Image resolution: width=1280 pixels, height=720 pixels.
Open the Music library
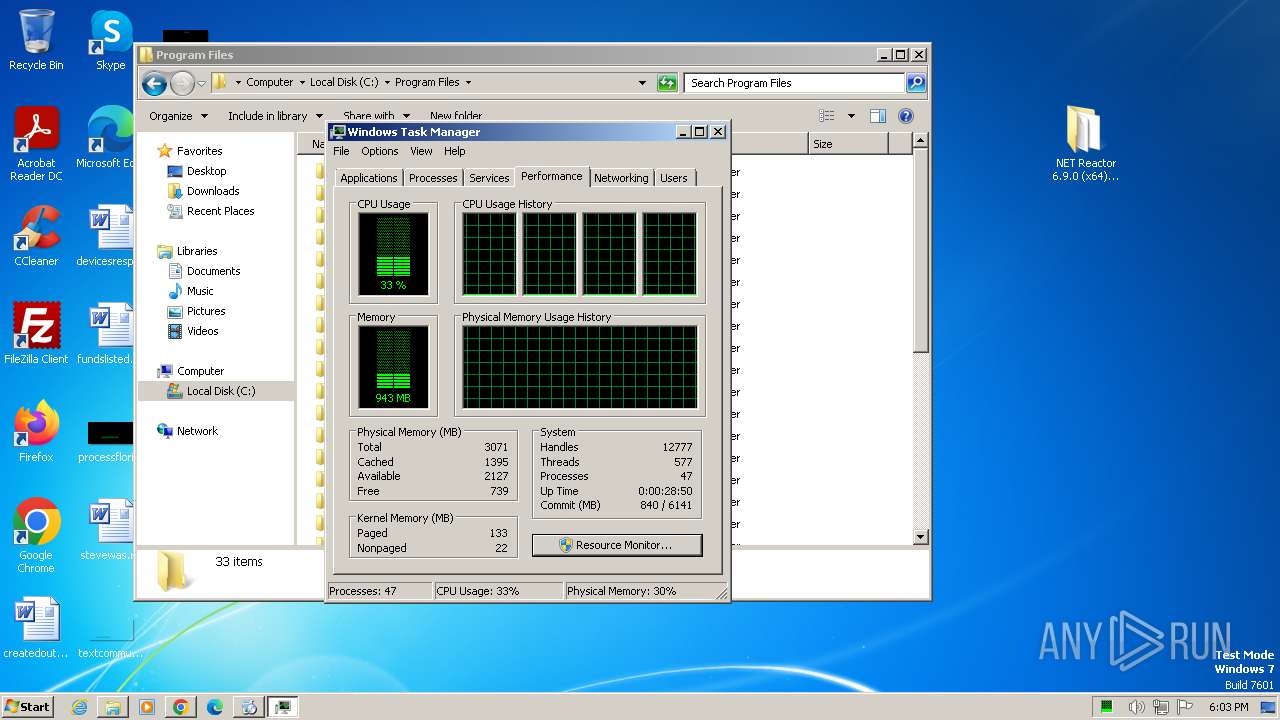[200, 291]
